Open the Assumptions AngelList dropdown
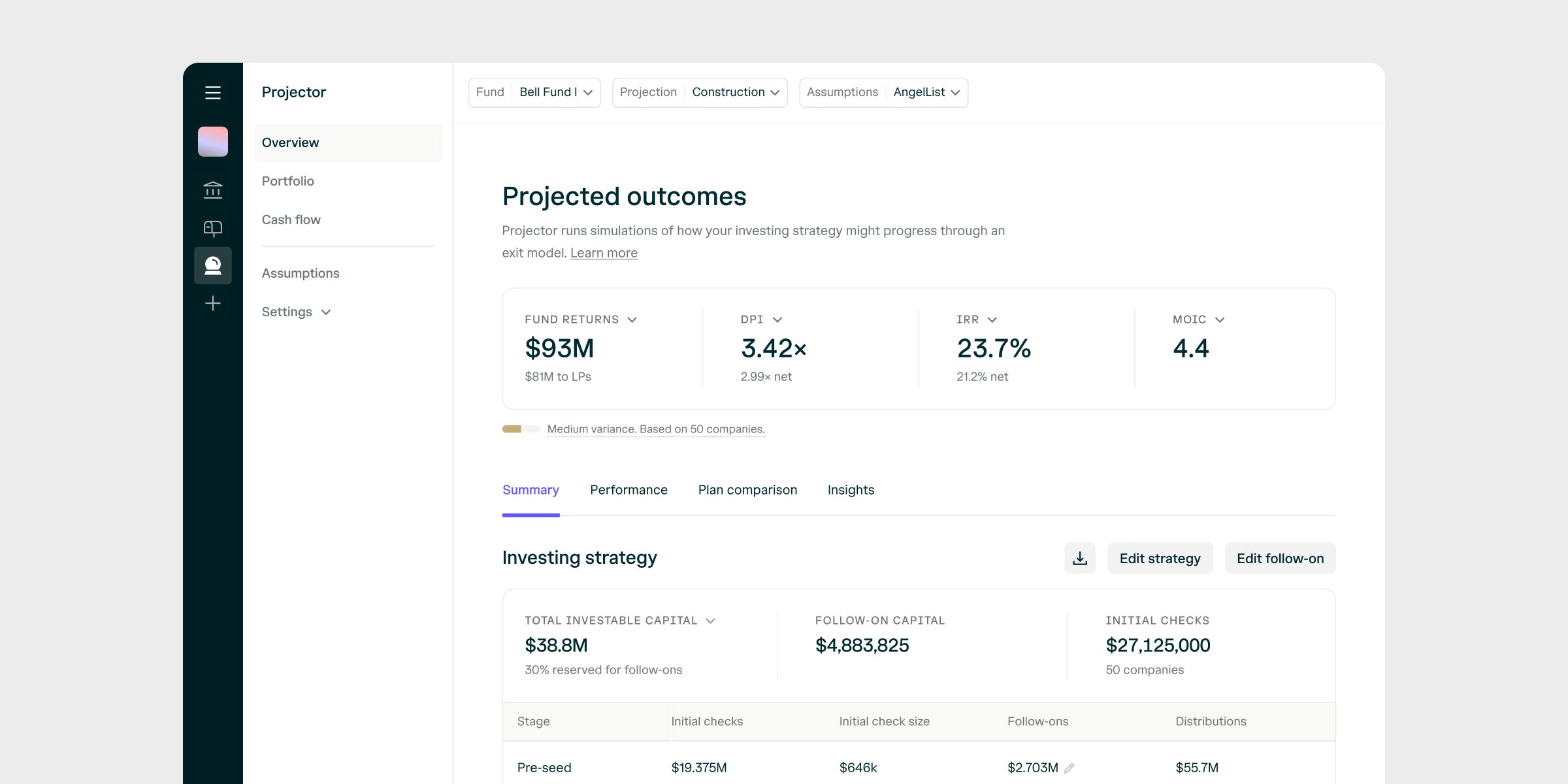 [925, 92]
